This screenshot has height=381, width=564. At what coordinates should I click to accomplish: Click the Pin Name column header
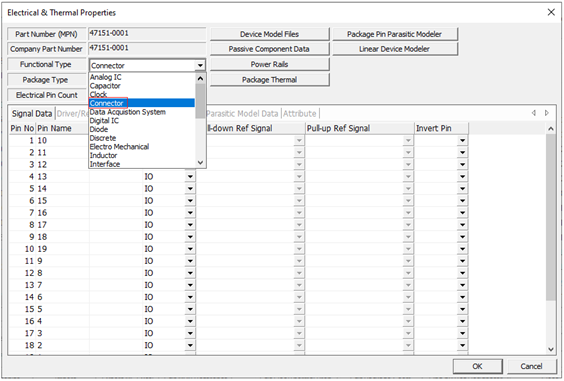(x=63, y=128)
